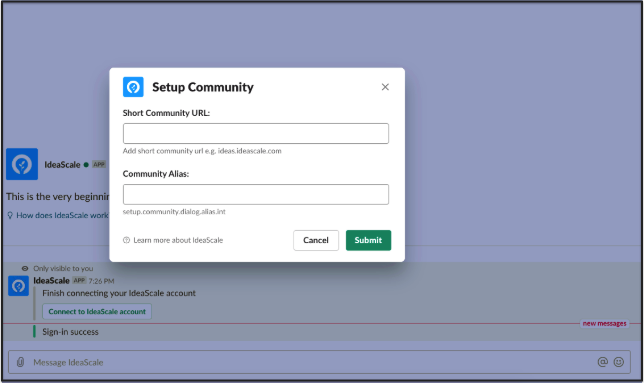Open the IdeaScale message sender avatar
644x383 pixels.
pos(18,286)
